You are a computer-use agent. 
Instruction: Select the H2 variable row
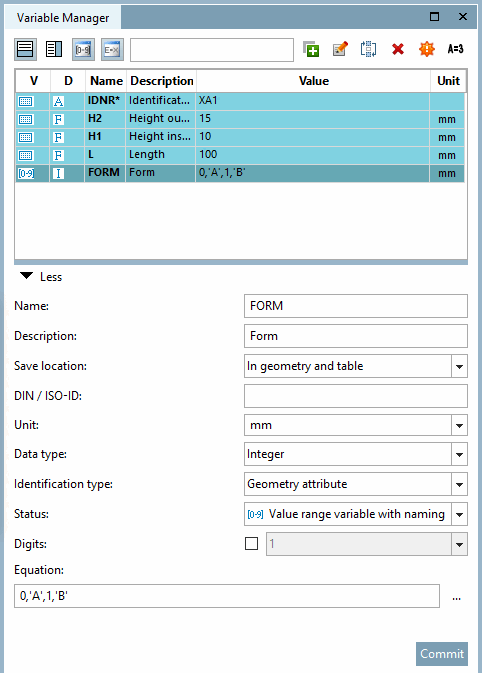tap(240, 119)
